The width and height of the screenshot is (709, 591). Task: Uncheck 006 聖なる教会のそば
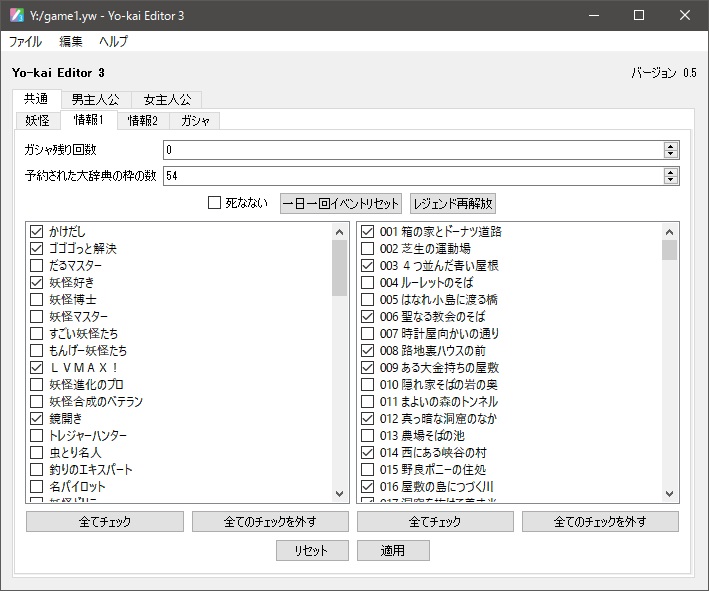368,317
